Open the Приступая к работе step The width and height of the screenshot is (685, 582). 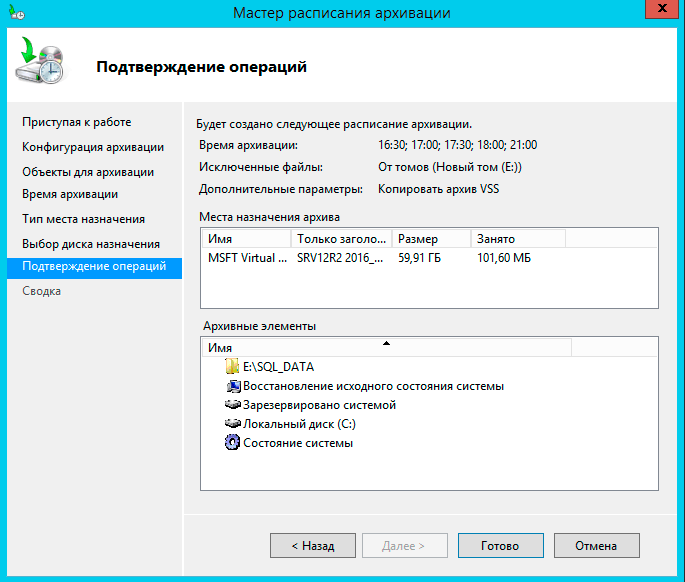click(x=76, y=122)
